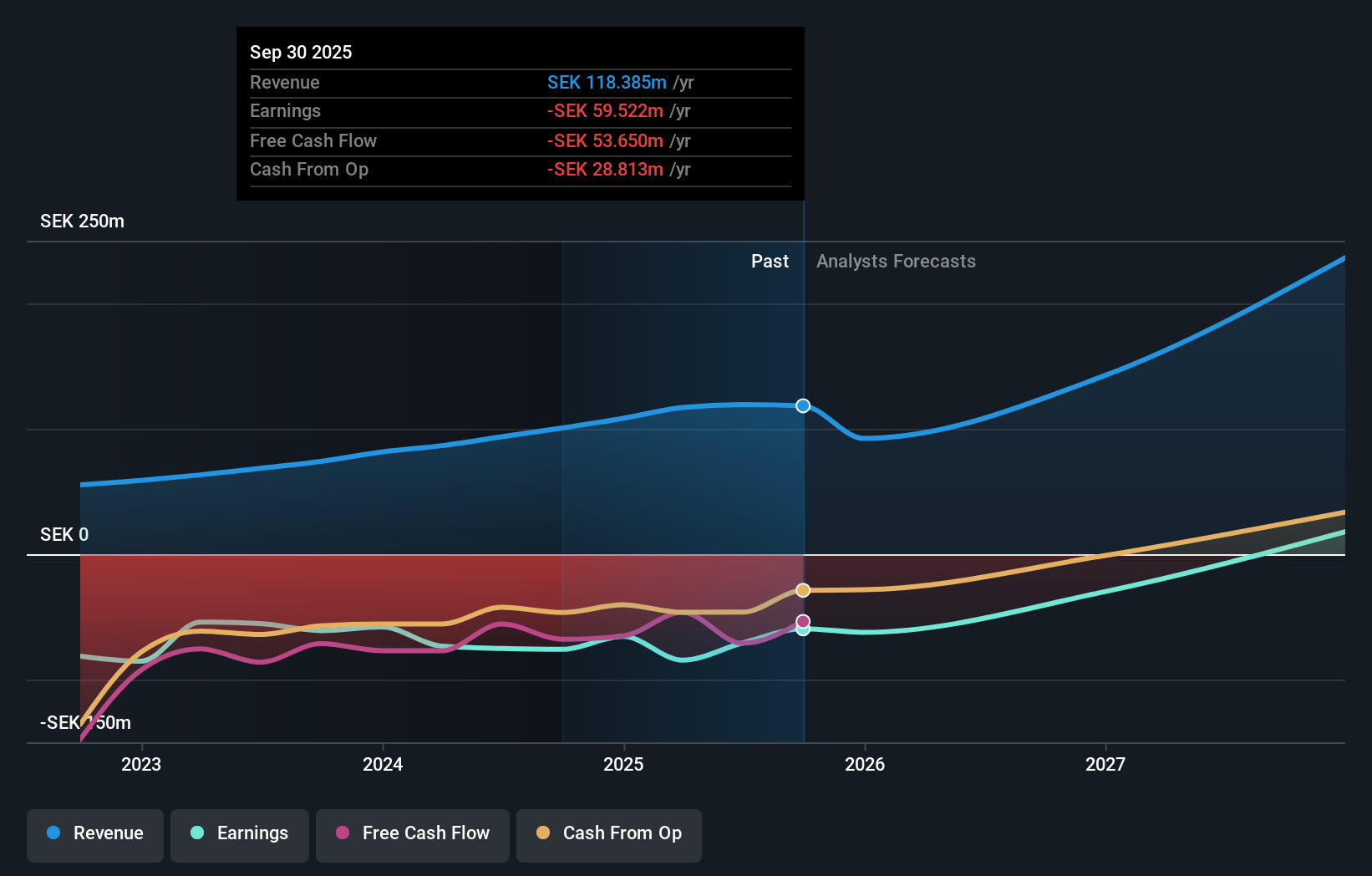Select the pink Free Cash Flow marker
This screenshot has width=1372, height=876.
click(x=803, y=620)
